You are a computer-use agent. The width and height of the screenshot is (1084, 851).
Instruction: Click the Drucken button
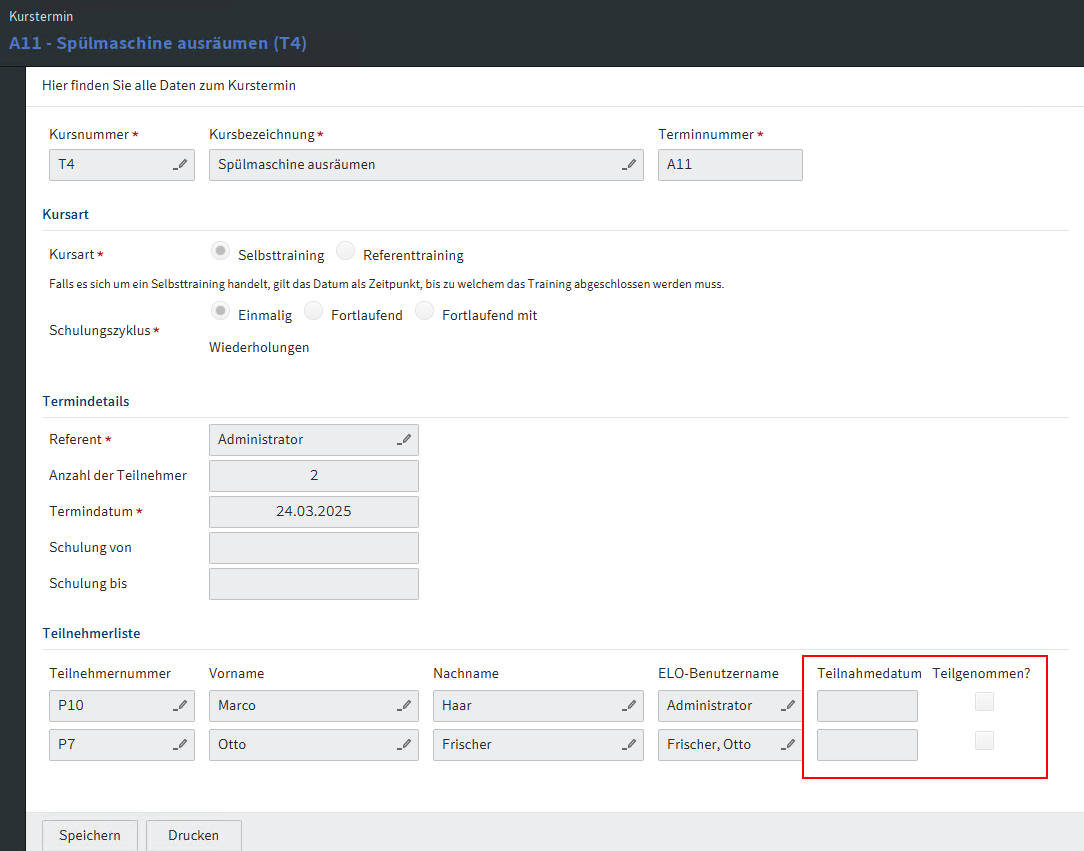193,836
